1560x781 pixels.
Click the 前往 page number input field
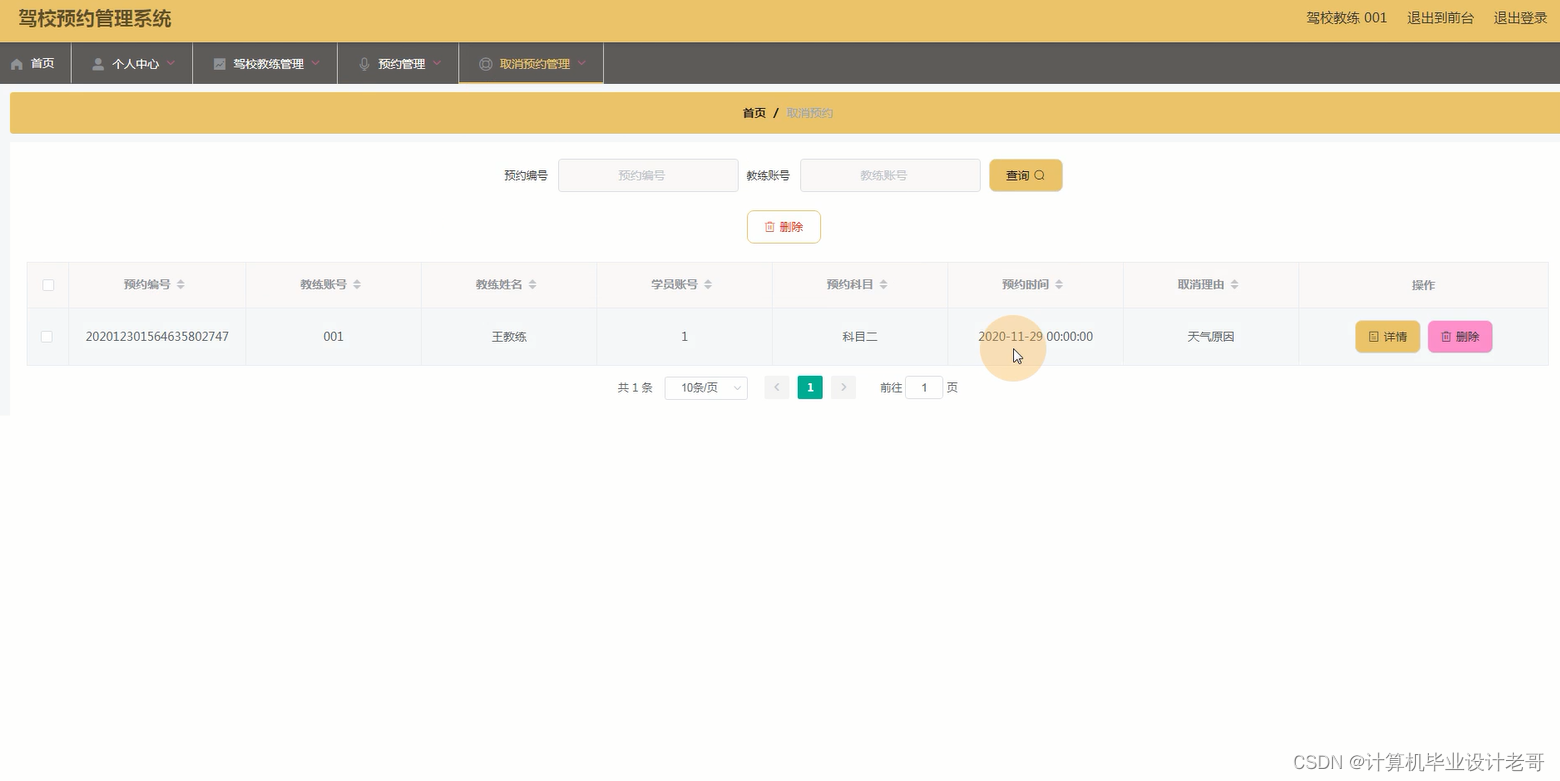point(923,387)
